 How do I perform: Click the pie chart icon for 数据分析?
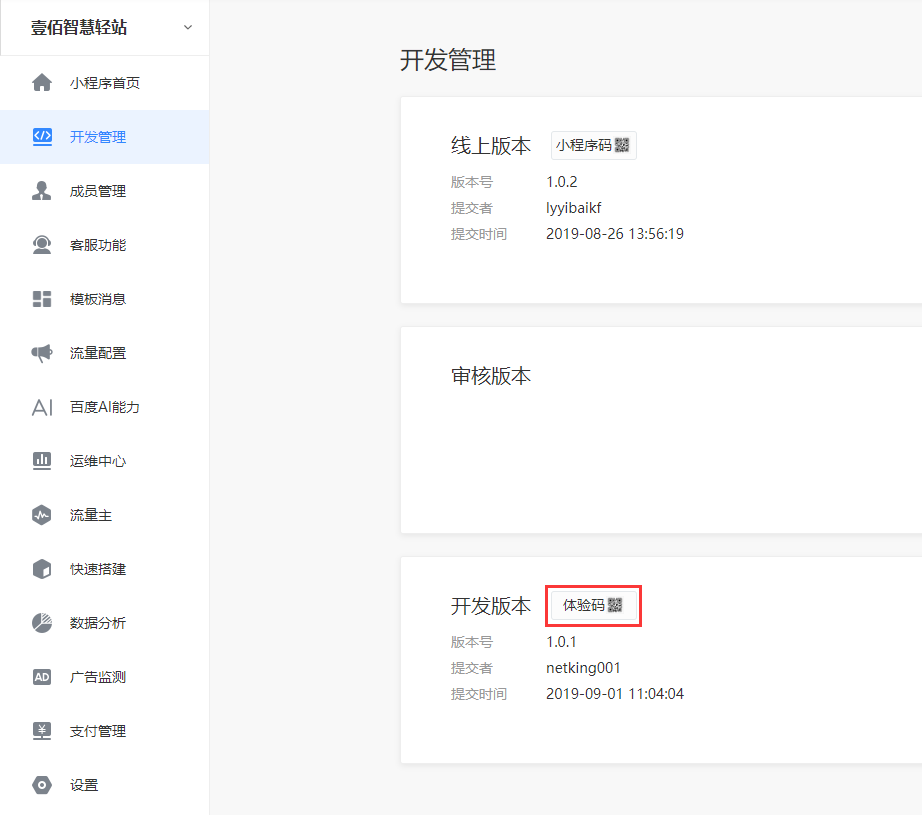coord(42,623)
